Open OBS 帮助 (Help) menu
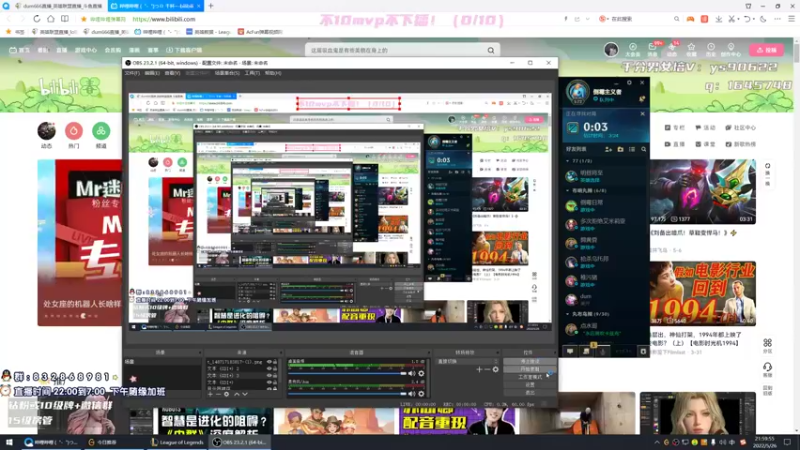Image resolution: width=800 pixels, height=450 pixels. coord(273,73)
